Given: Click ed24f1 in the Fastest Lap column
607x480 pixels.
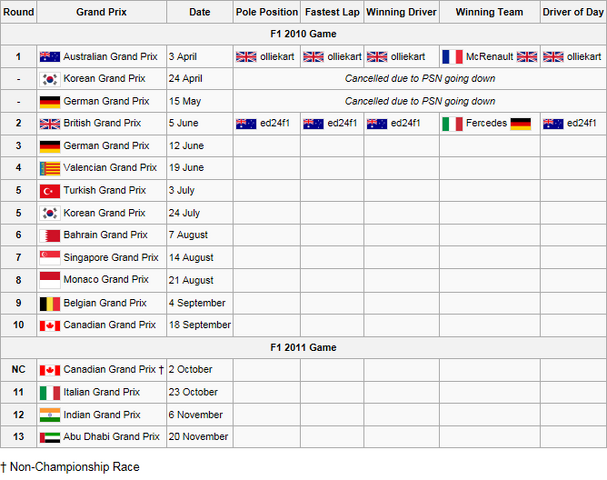Looking at the screenshot, I should pyautogui.click(x=342, y=123).
